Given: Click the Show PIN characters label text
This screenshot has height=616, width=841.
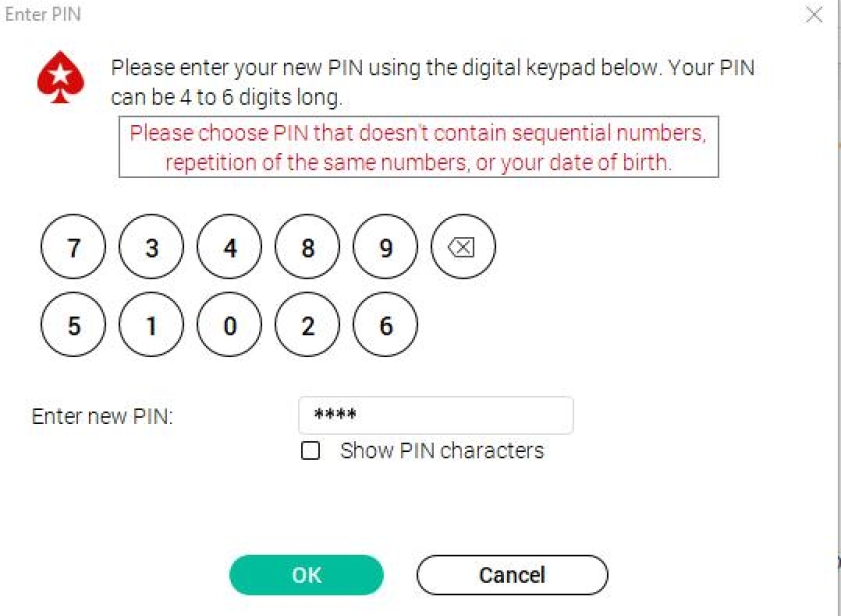Looking at the screenshot, I should 441,451.
